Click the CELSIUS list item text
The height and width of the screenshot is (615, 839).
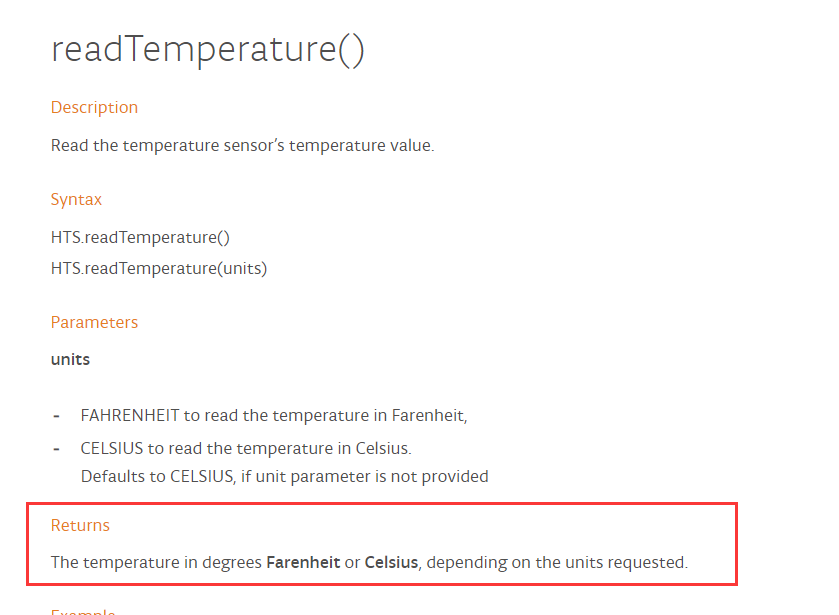point(246,448)
